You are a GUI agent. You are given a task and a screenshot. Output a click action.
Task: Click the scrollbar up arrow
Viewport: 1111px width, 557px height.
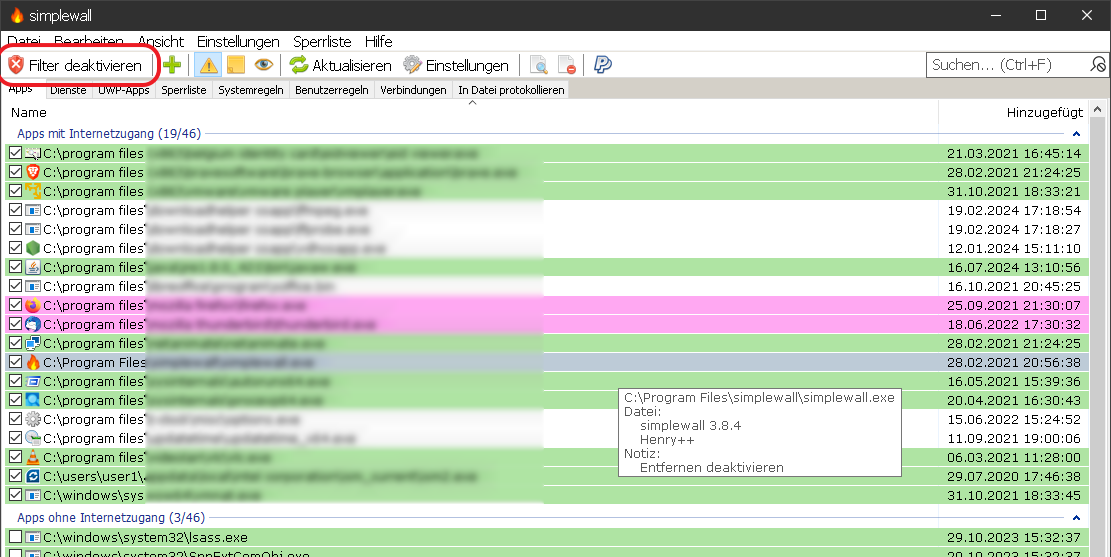(x=1098, y=110)
